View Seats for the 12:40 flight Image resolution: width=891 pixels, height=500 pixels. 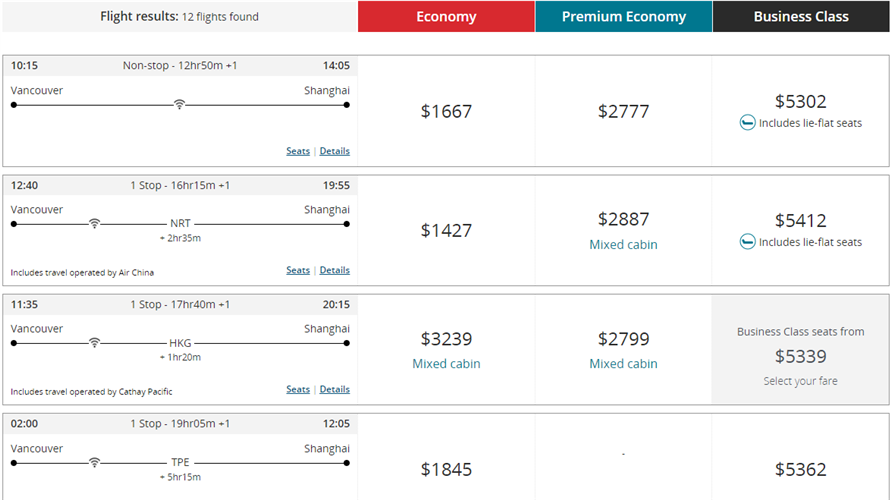[x=298, y=270]
